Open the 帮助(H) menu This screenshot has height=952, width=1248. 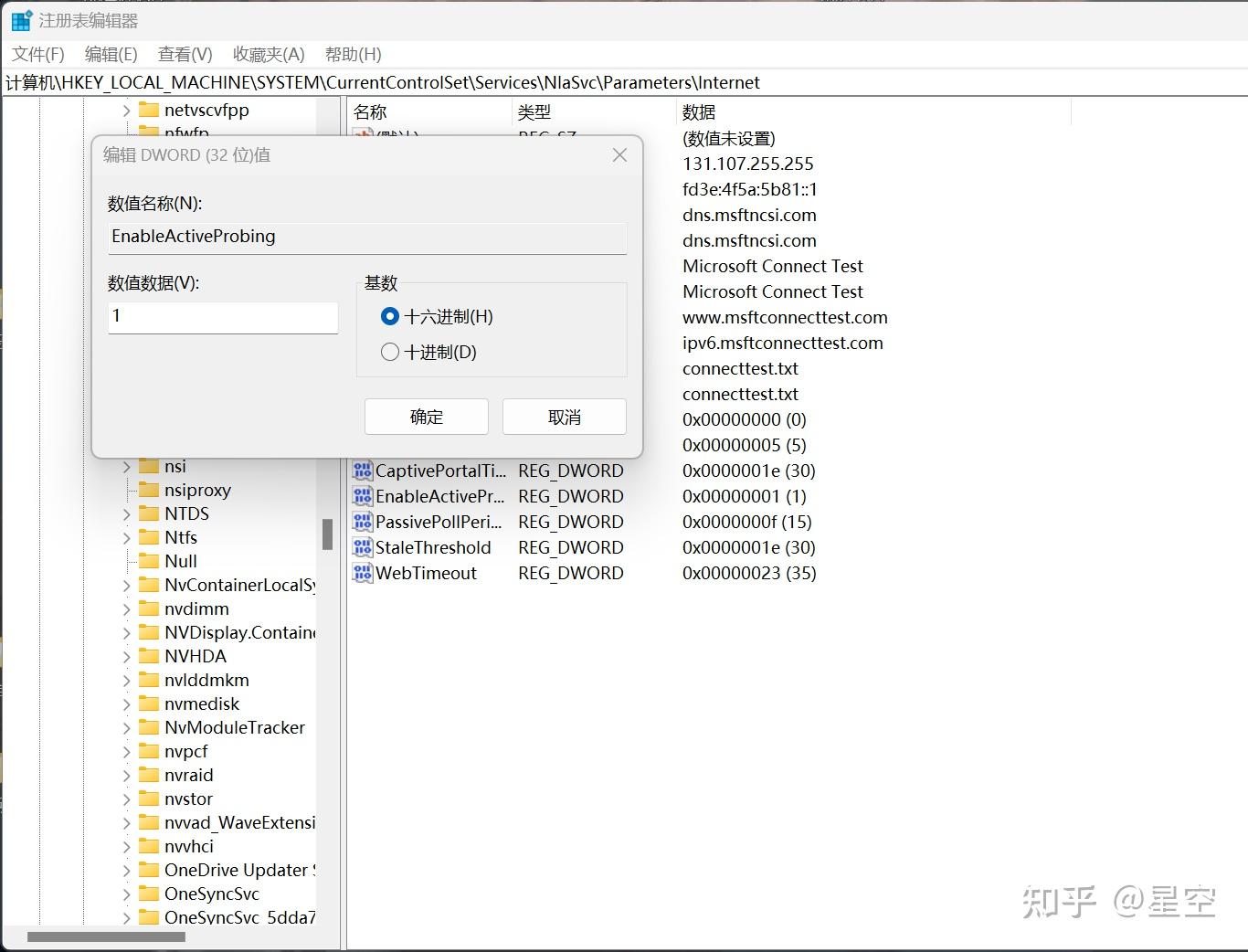click(x=354, y=54)
